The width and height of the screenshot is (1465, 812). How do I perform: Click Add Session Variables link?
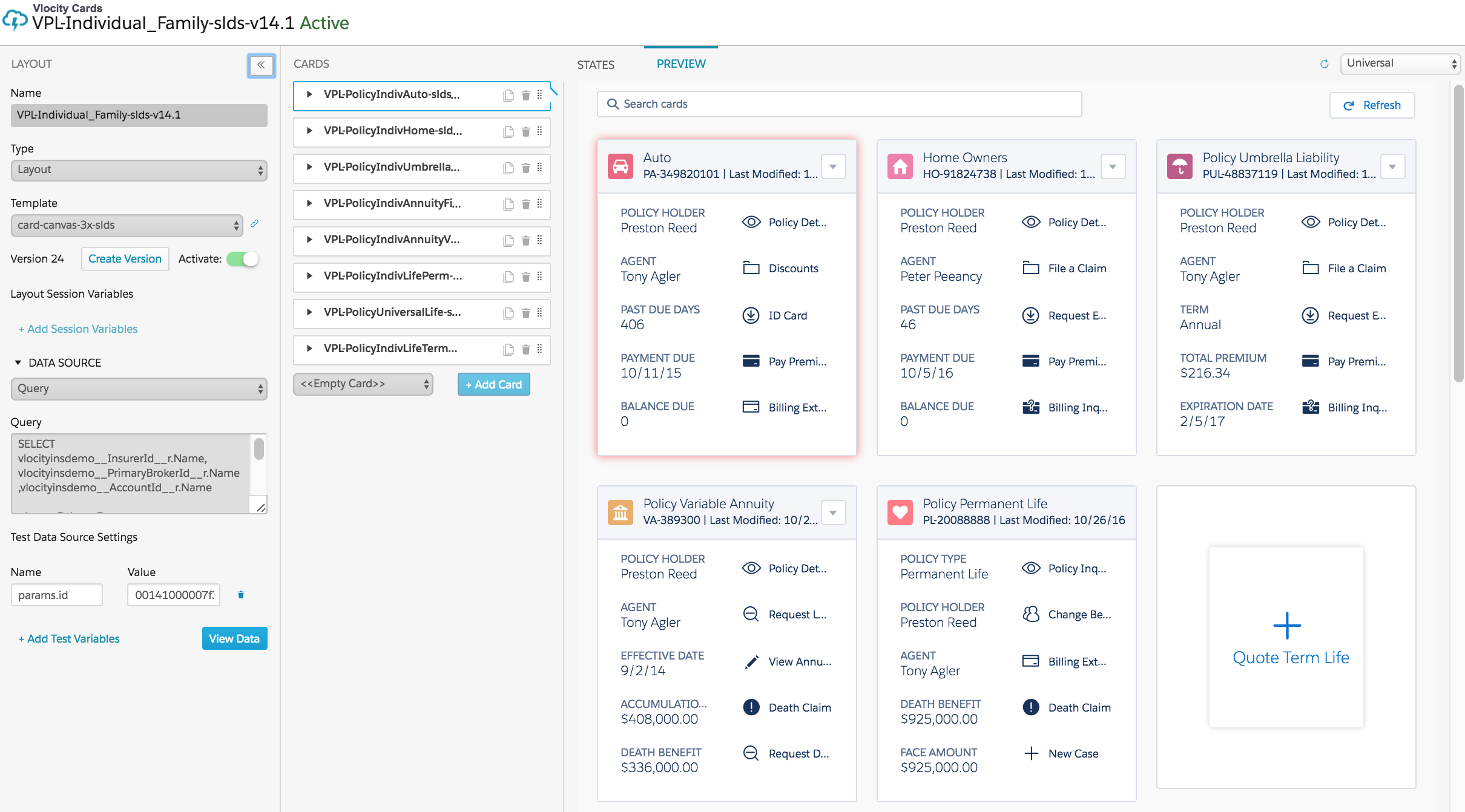click(x=78, y=329)
